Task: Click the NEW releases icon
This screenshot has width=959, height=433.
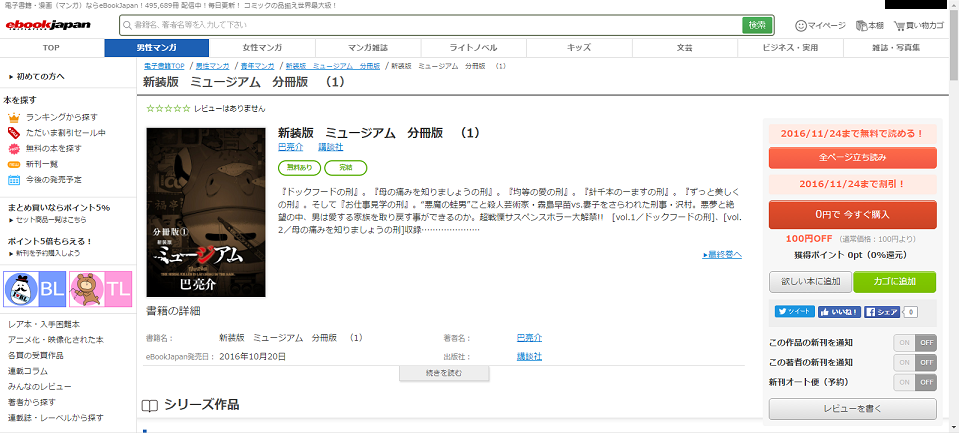Action: (14, 165)
